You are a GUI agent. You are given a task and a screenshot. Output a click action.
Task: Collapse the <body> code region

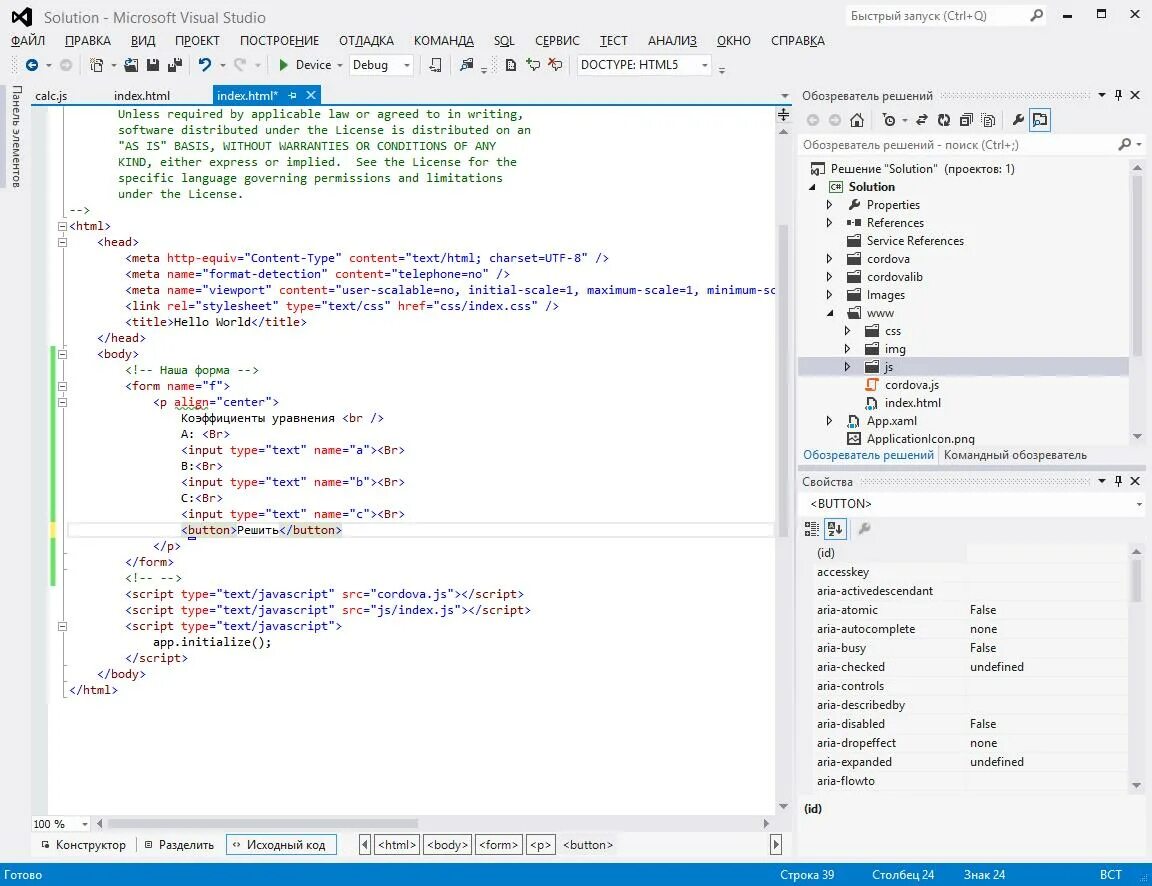(x=62, y=354)
